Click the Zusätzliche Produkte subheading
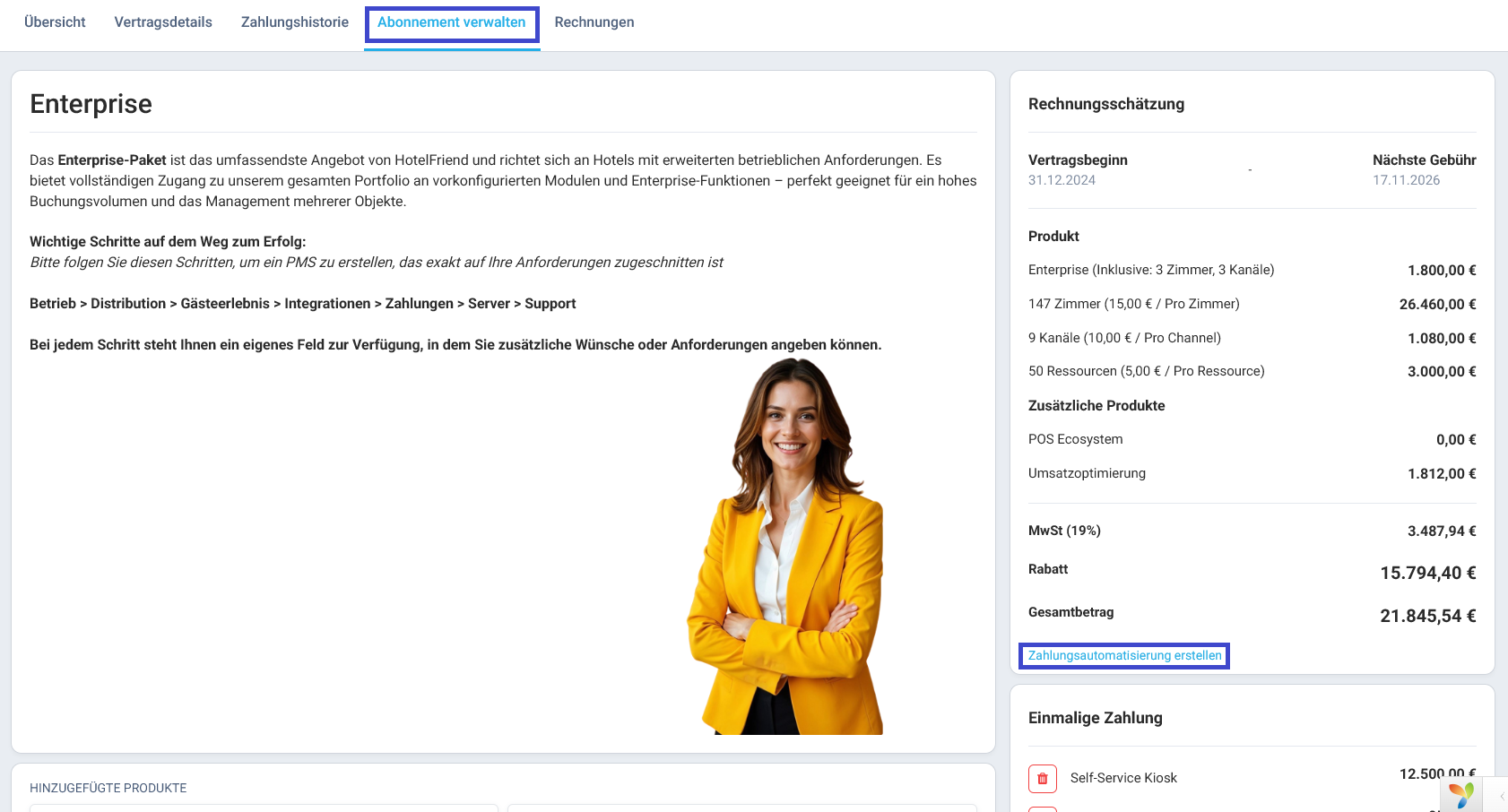Screen dimensions: 1508x812 point(1096,405)
